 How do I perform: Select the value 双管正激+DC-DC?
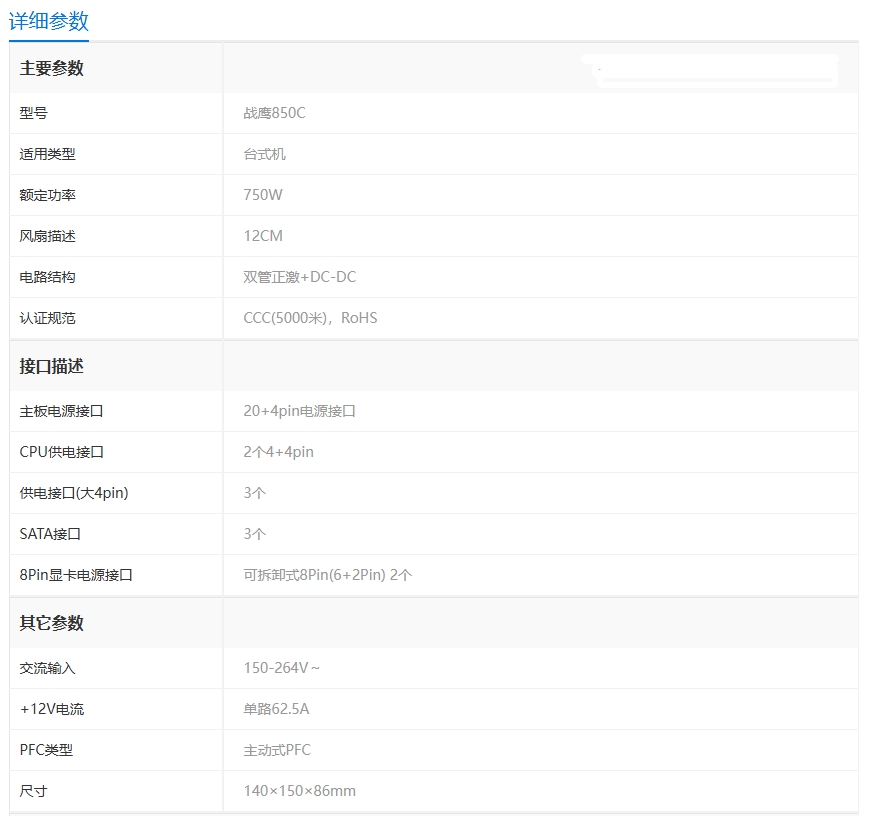pos(300,277)
